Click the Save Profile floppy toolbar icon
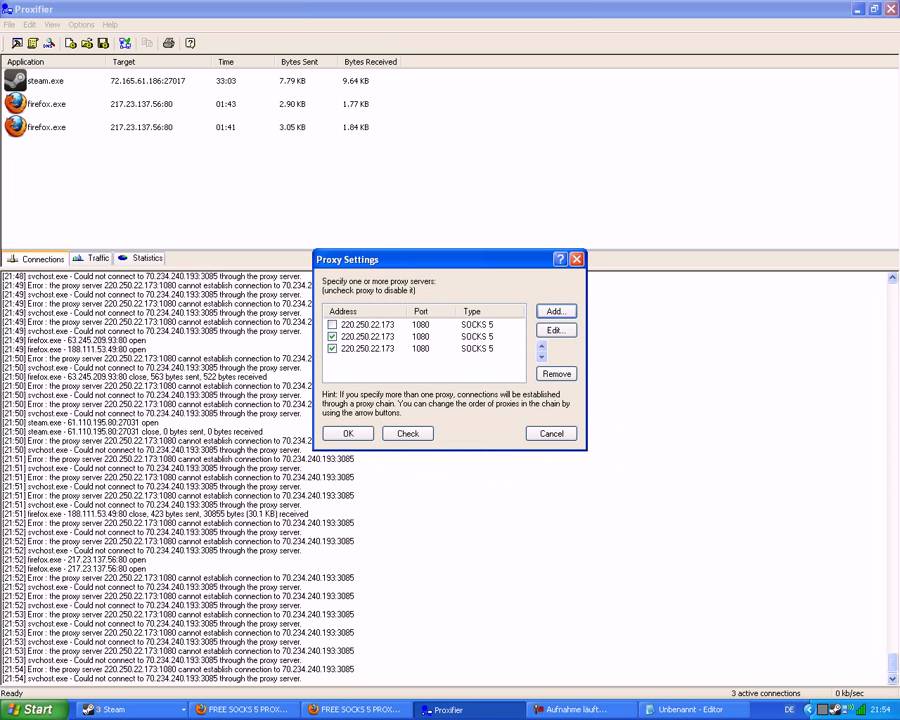The height and width of the screenshot is (720, 900). [x=103, y=43]
